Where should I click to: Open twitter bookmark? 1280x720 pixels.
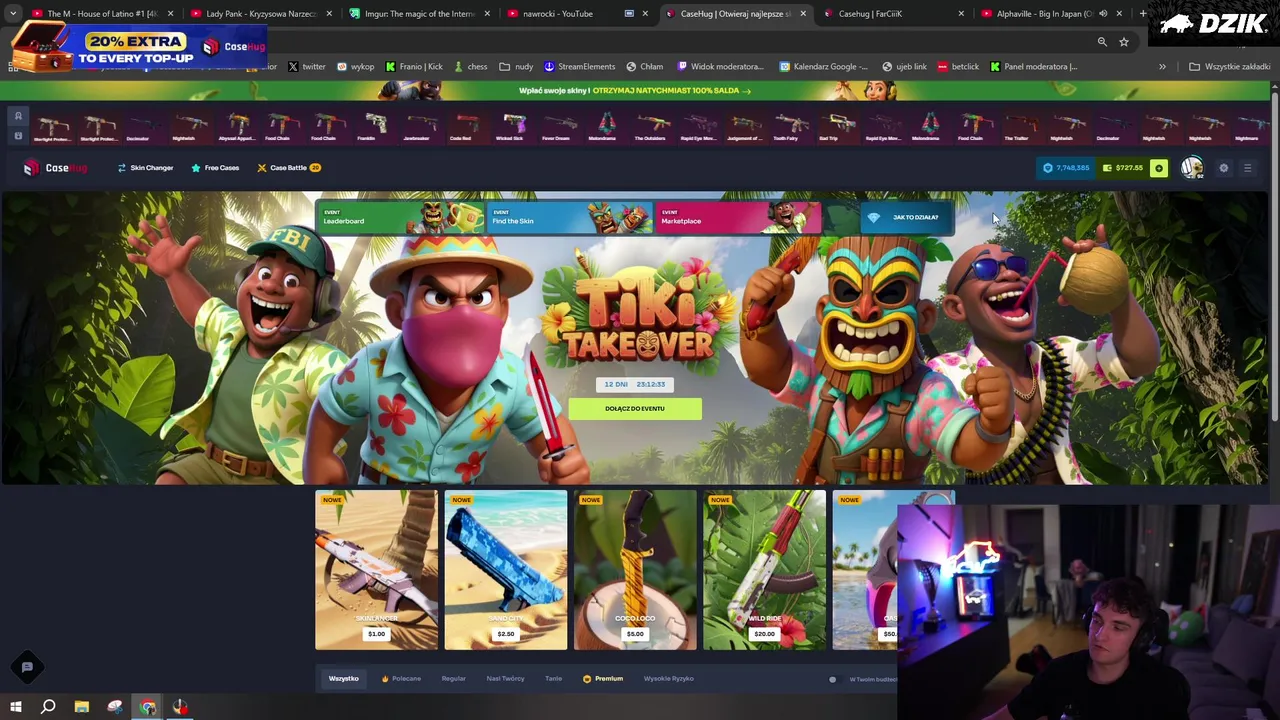pos(307,67)
